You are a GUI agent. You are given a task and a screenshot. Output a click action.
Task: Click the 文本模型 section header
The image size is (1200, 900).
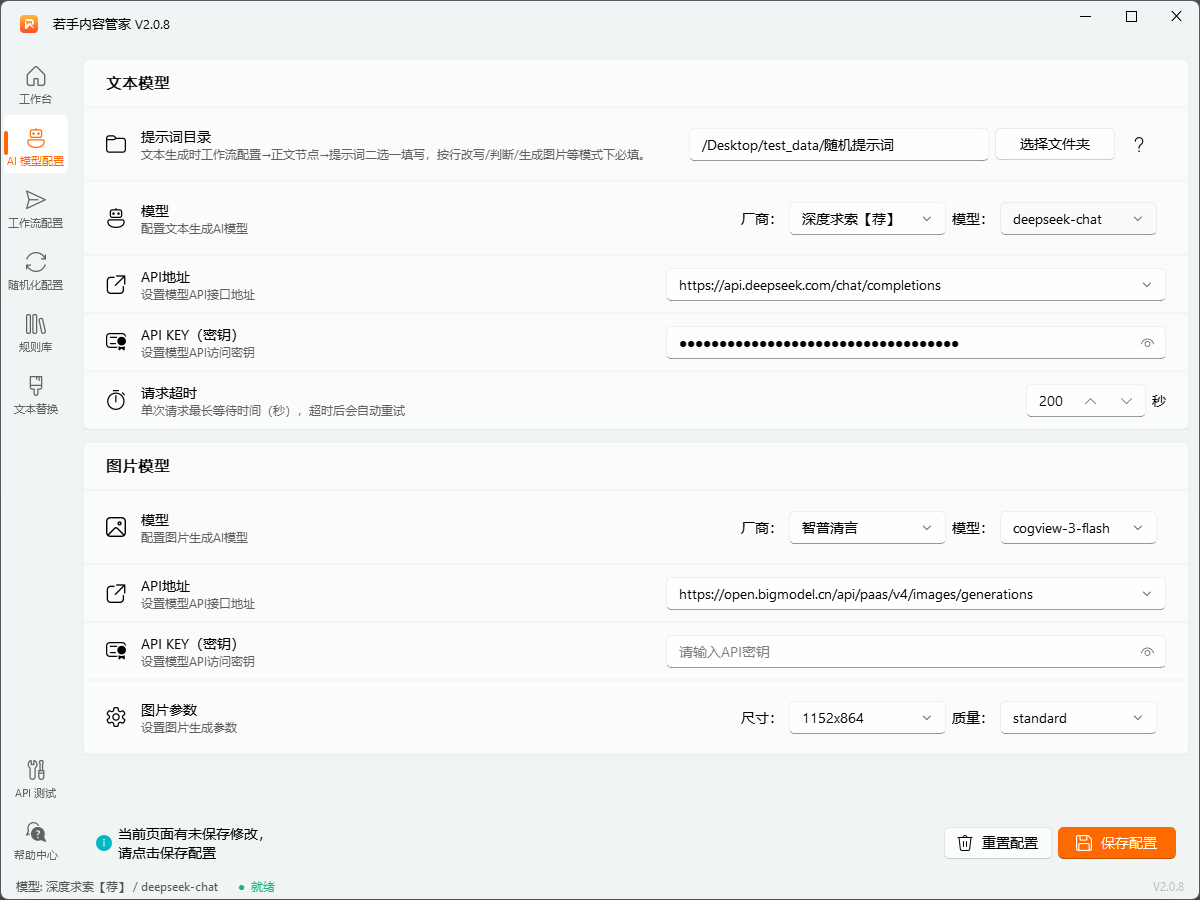139,84
